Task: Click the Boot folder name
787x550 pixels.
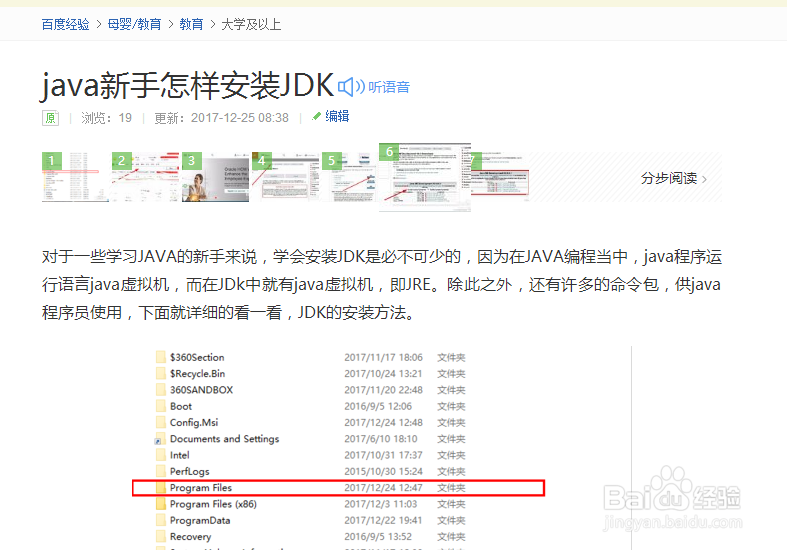Action: [x=181, y=406]
